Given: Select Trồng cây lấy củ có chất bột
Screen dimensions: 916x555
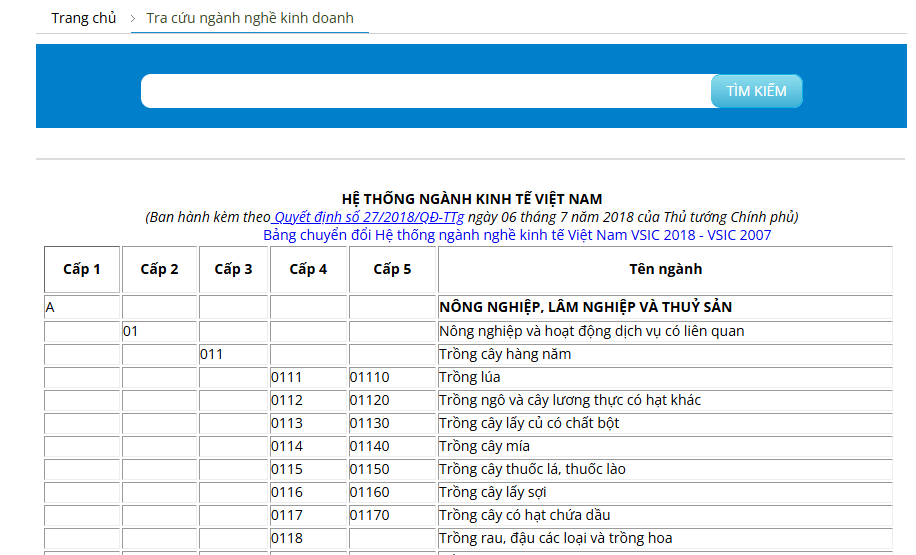Looking at the screenshot, I should (x=665, y=424).
